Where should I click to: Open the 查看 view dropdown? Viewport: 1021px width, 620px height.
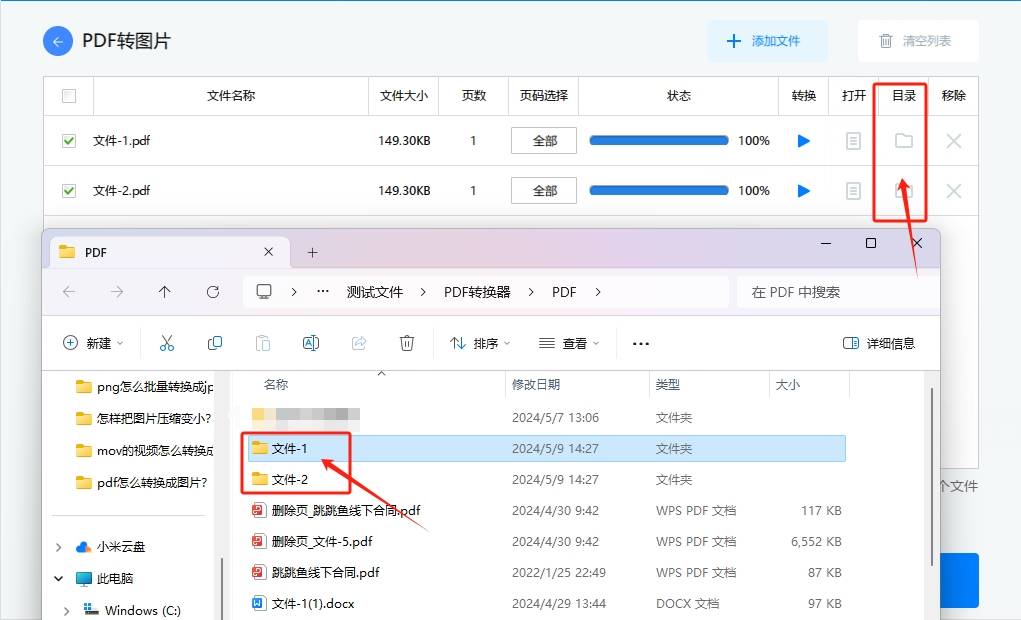pos(570,342)
